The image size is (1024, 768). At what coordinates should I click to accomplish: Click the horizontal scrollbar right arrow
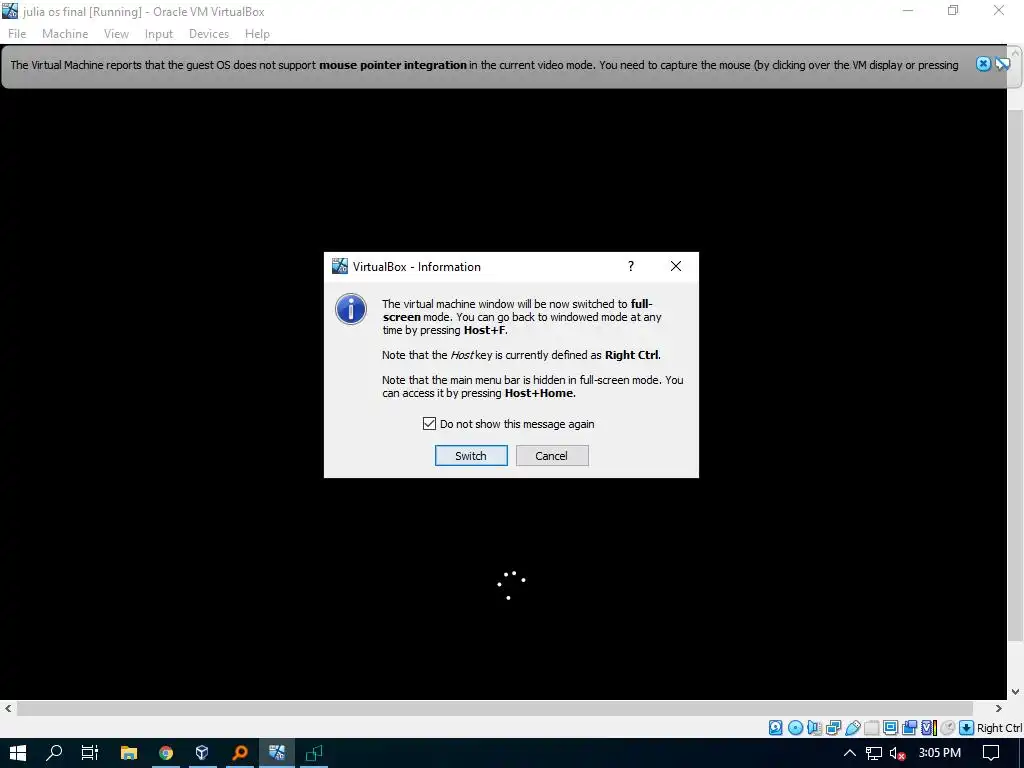tap(999, 709)
